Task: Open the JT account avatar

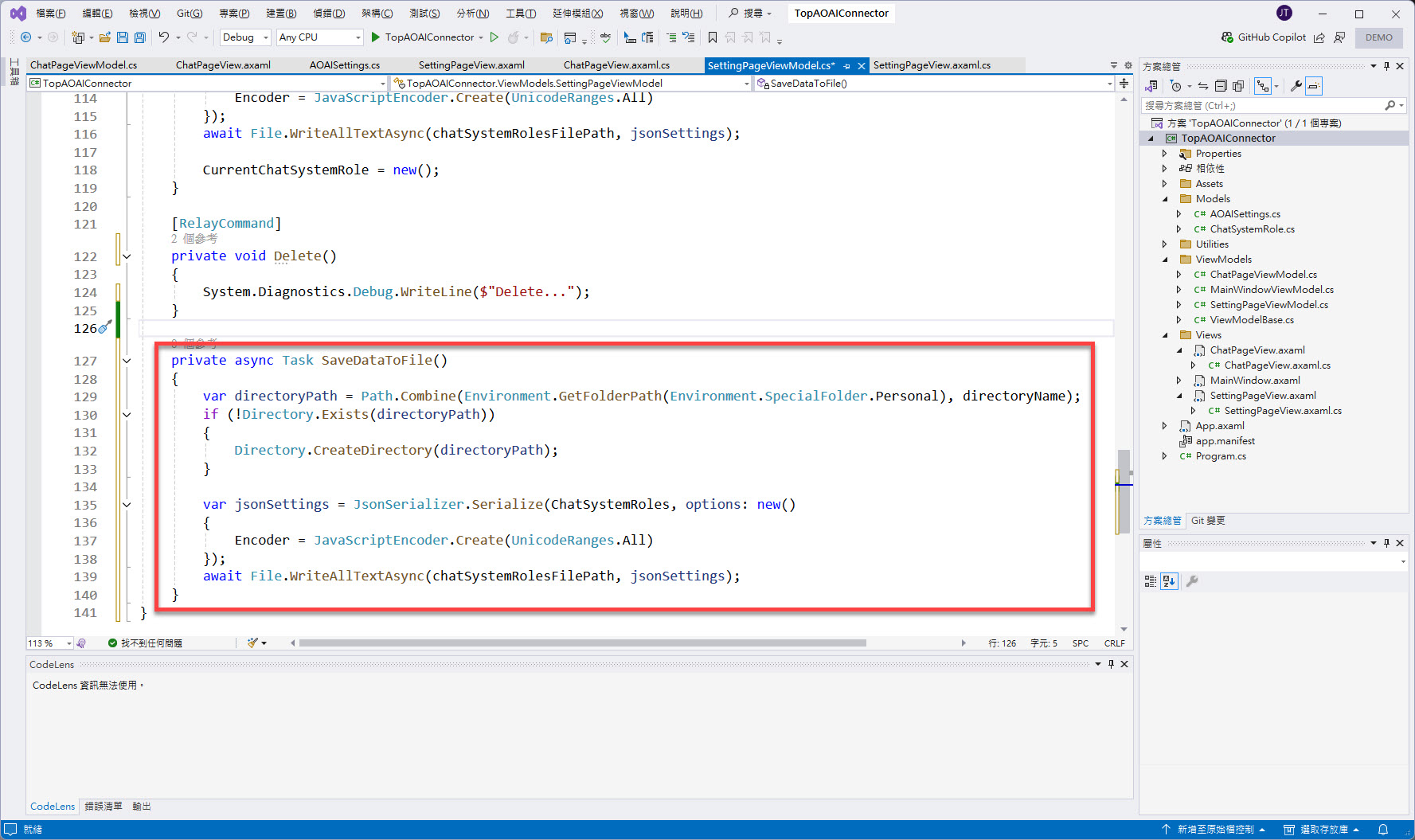Action: (1284, 14)
